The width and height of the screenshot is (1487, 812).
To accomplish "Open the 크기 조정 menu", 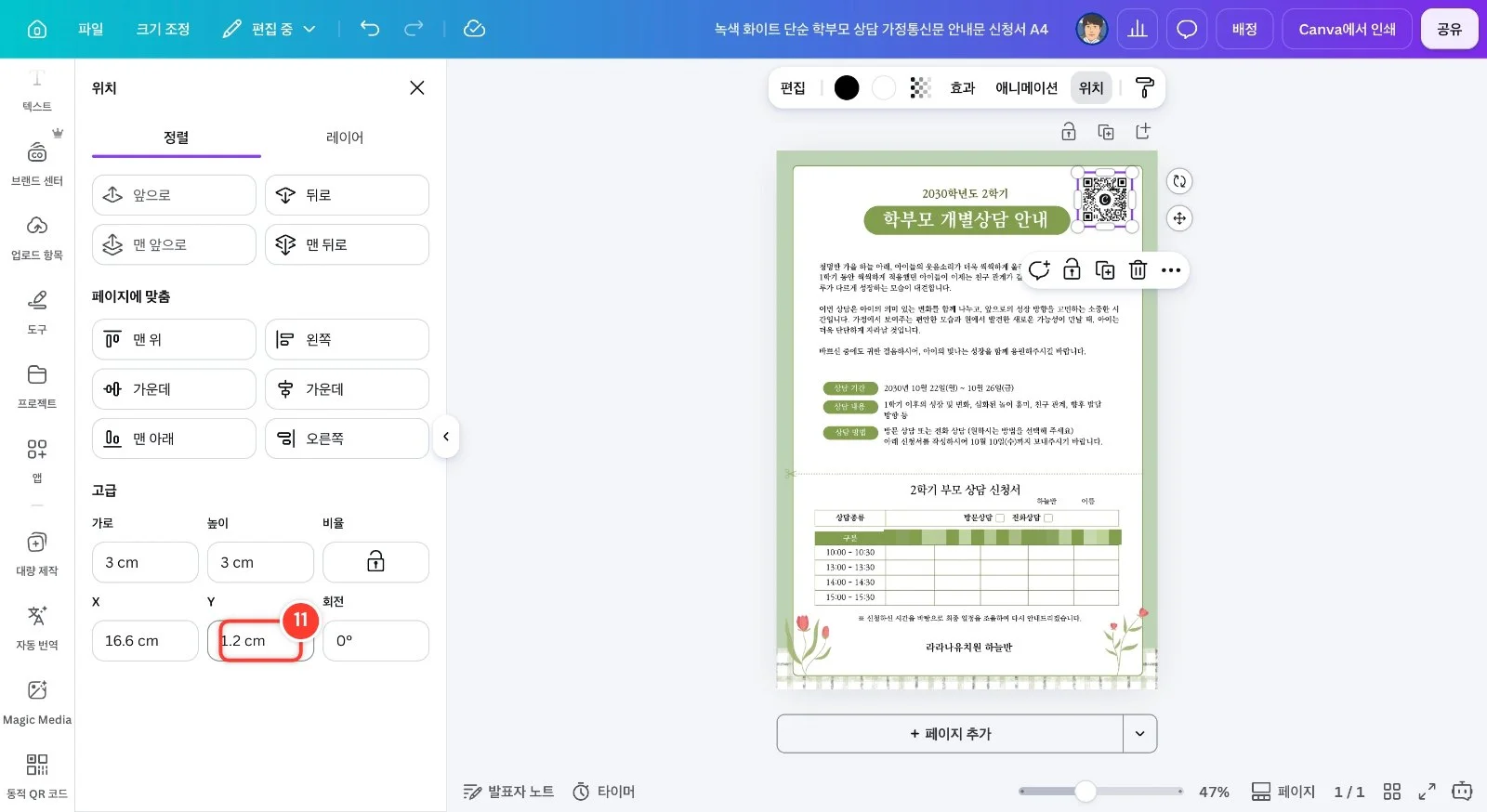I will tap(163, 29).
